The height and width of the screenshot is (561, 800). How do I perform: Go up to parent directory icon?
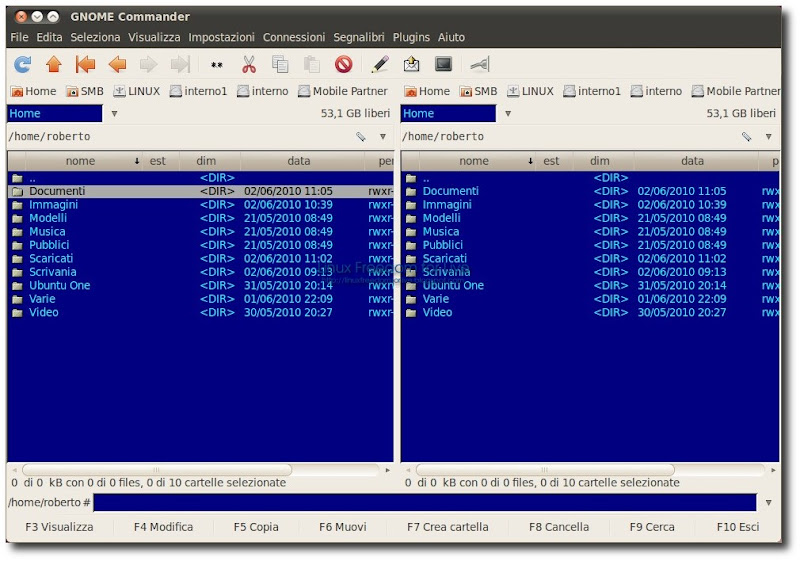click(54, 64)
